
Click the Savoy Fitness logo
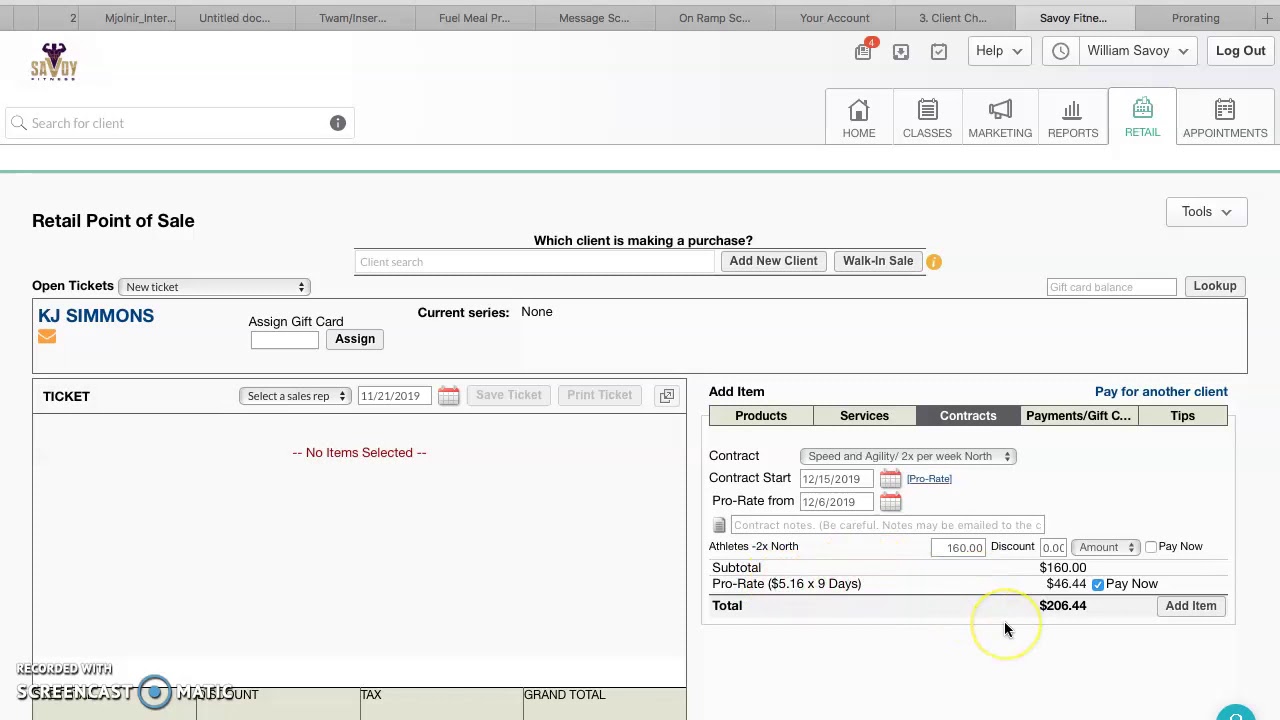pos(54,62)
